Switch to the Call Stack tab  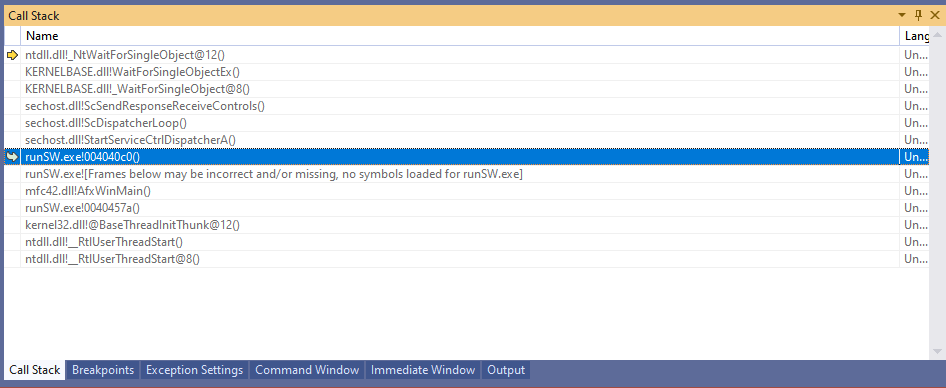tap(35, 370)
